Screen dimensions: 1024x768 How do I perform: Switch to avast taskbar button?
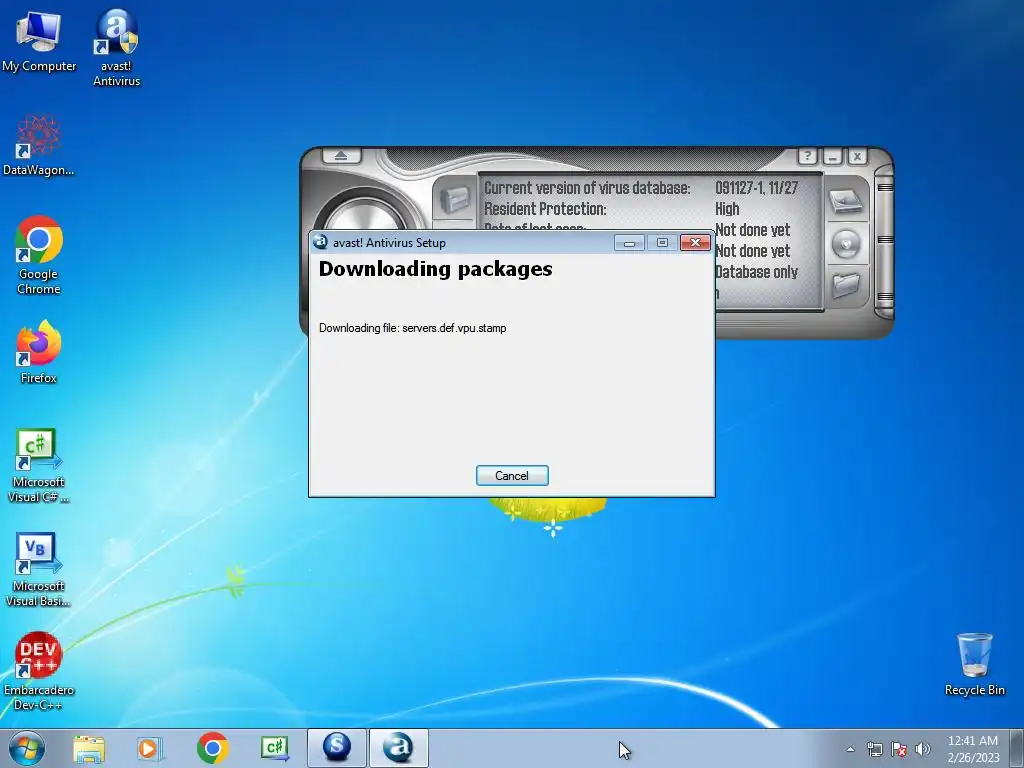398,748
